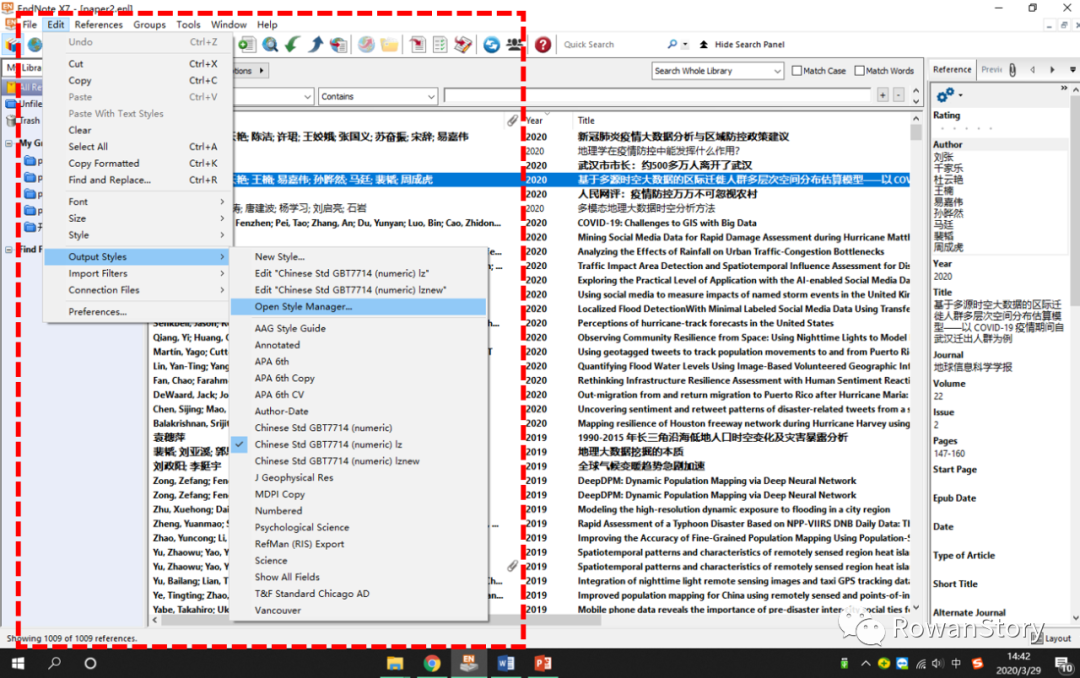
Task: Click the Share Library people icon
Action: click(515, 45)
